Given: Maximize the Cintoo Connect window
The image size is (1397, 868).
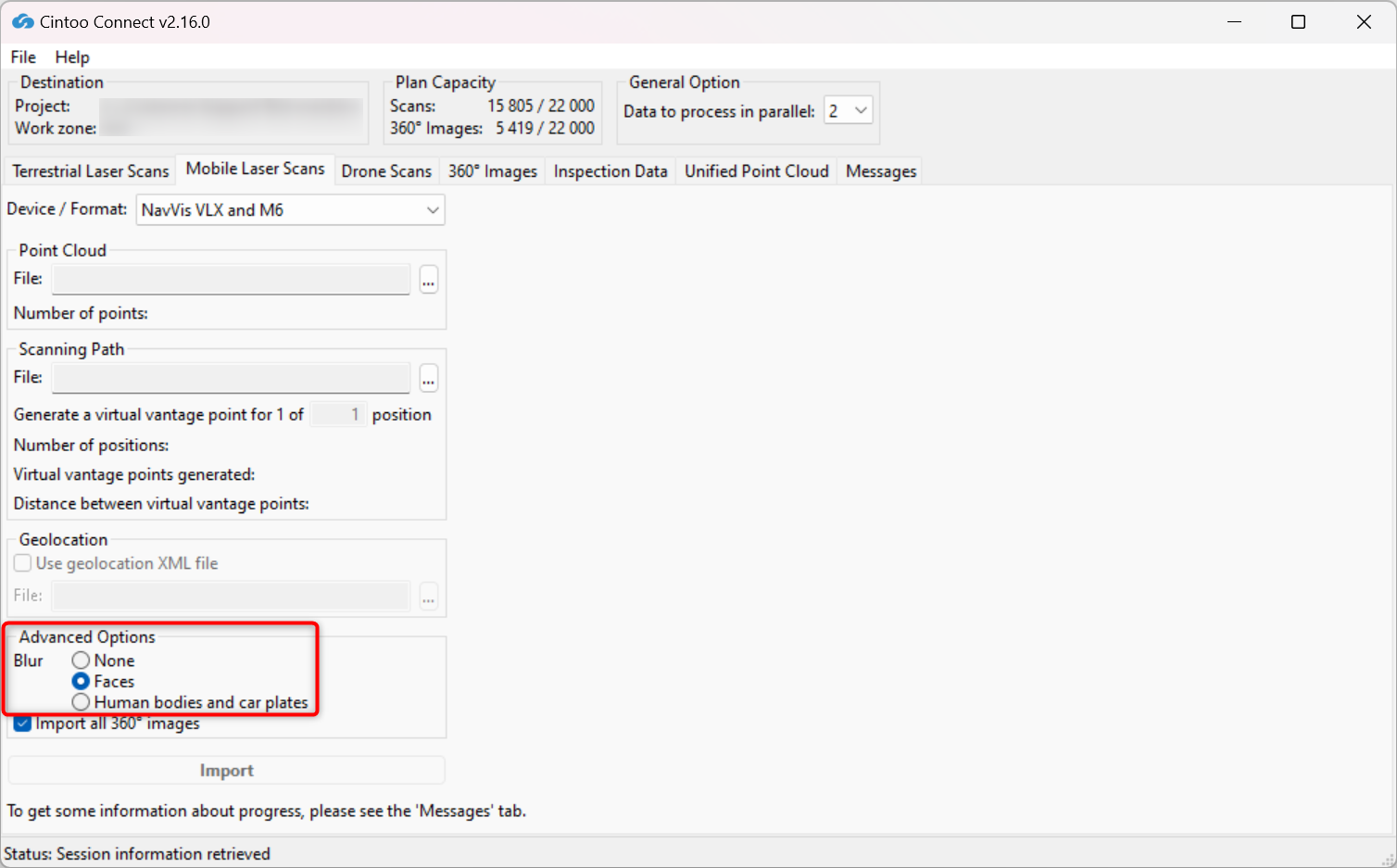Looking at the screenshot, I should tap(1298, 22).
